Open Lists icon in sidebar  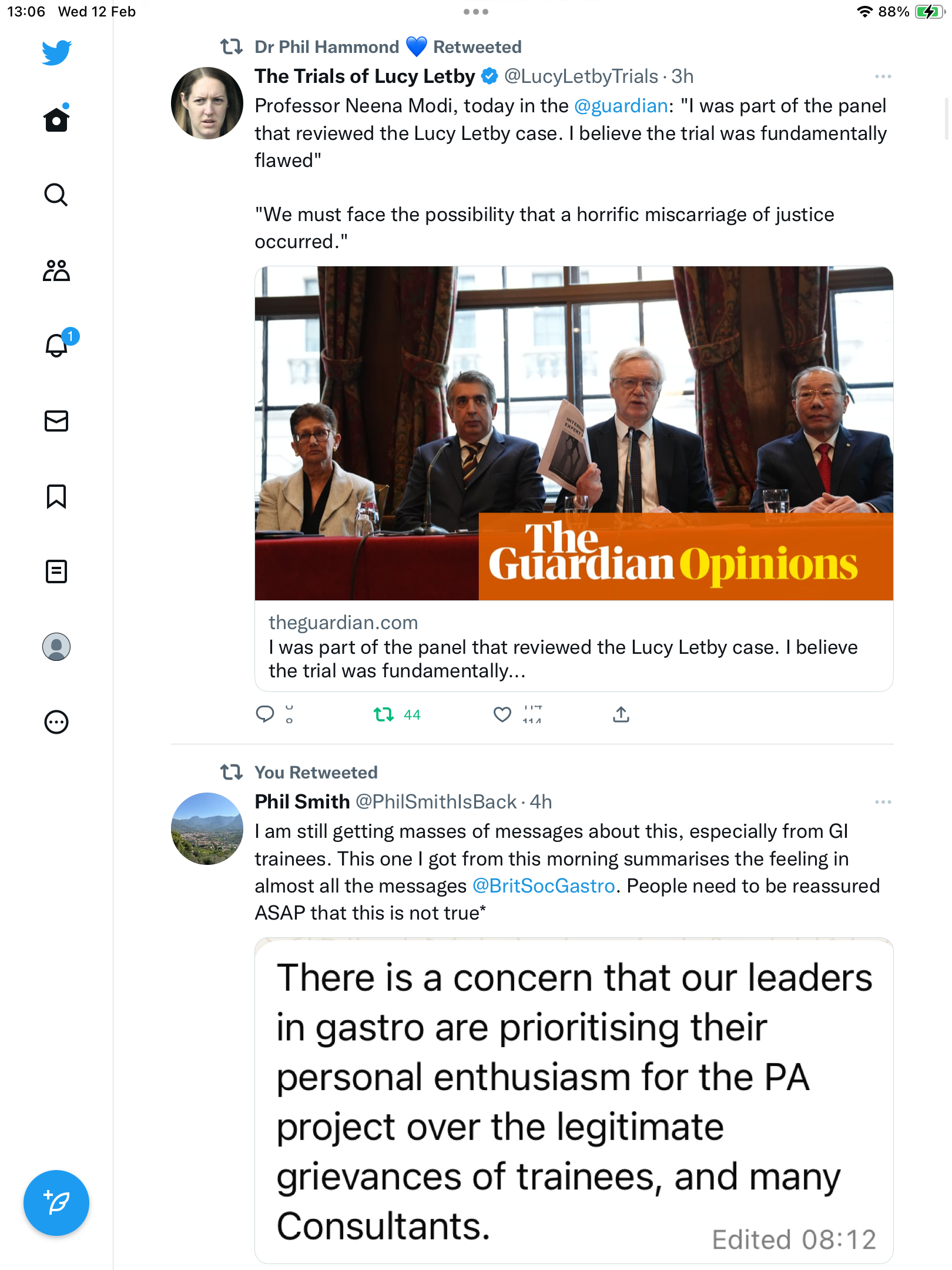point(56,571)
